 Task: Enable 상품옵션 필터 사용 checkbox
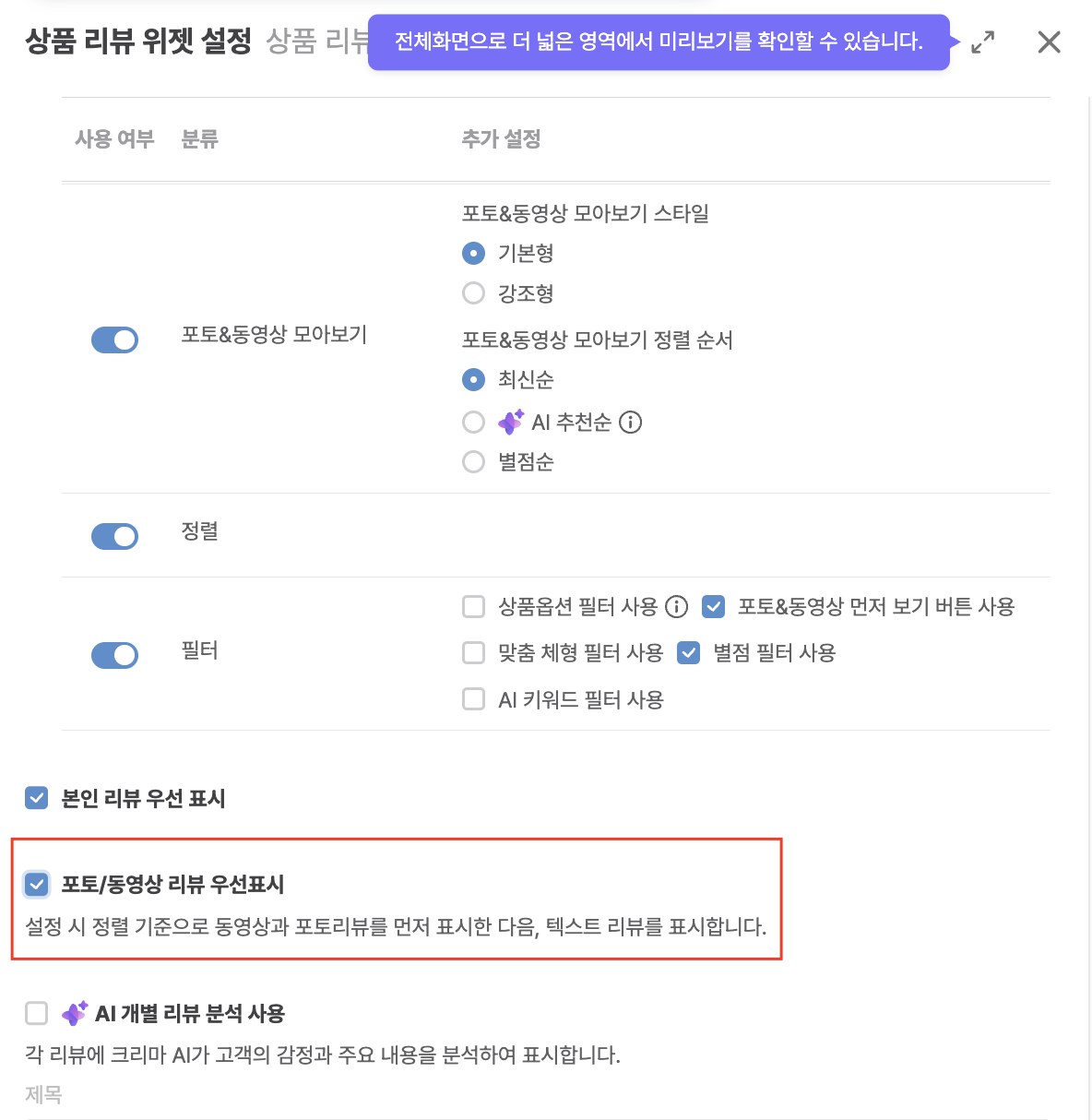pos(473,607)
